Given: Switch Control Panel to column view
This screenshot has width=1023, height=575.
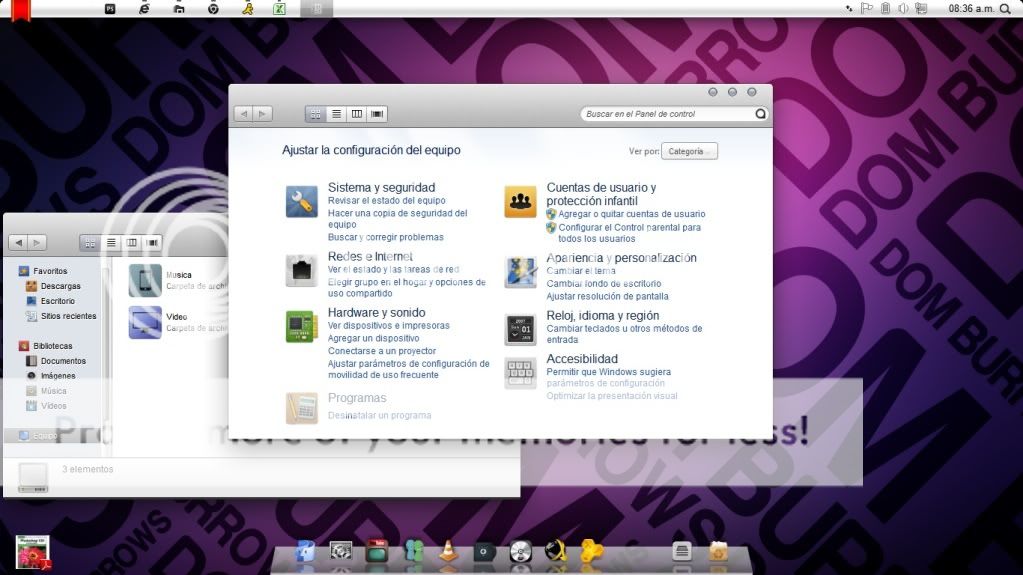Looking at the screenshot, I should [x=356, y=114].
